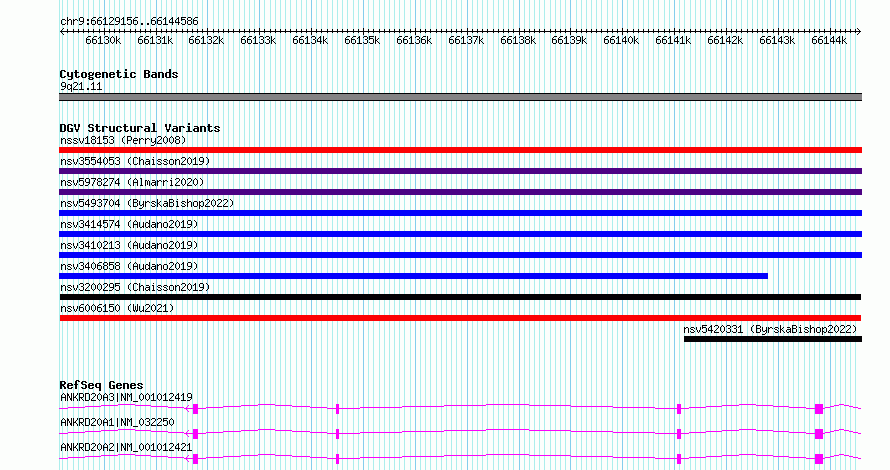Open gene ANKRD20A1|NM_032250 label
This screenshot has width=890, height=470.
117,422
